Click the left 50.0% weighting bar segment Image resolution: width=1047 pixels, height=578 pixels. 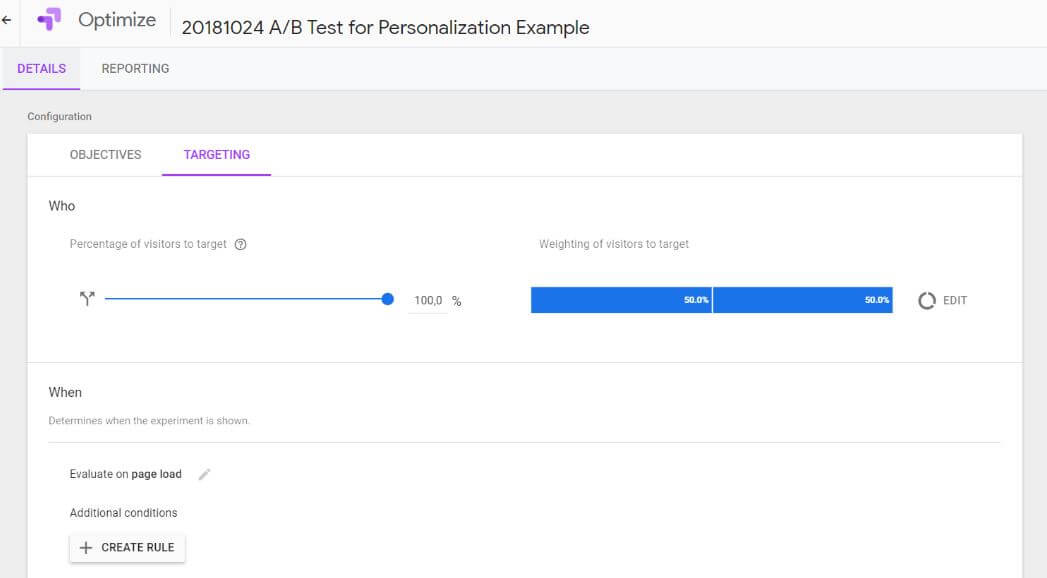click(x=621, y=300)
